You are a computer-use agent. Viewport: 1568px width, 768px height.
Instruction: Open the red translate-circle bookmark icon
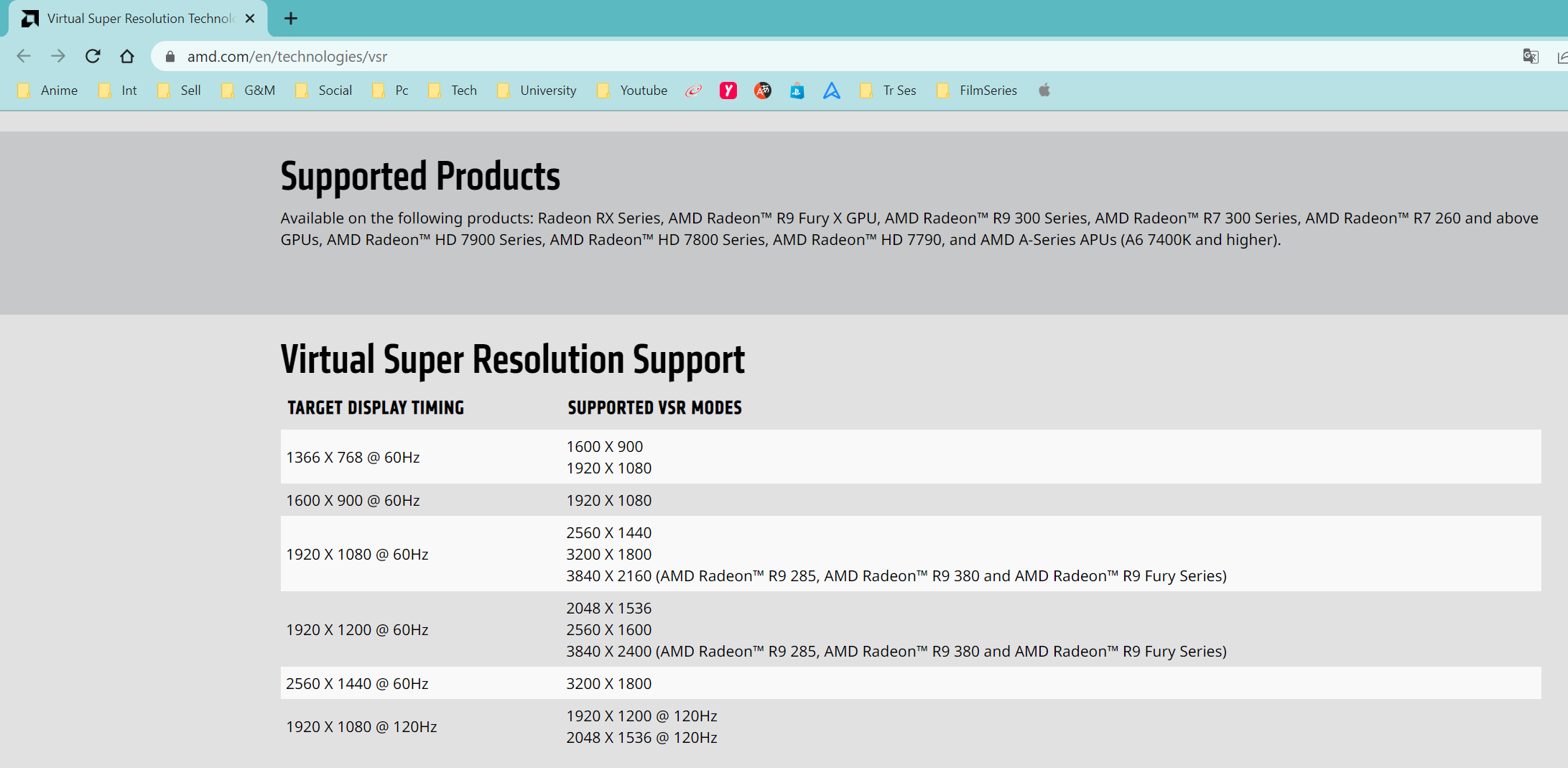click(x=763, y=91)
